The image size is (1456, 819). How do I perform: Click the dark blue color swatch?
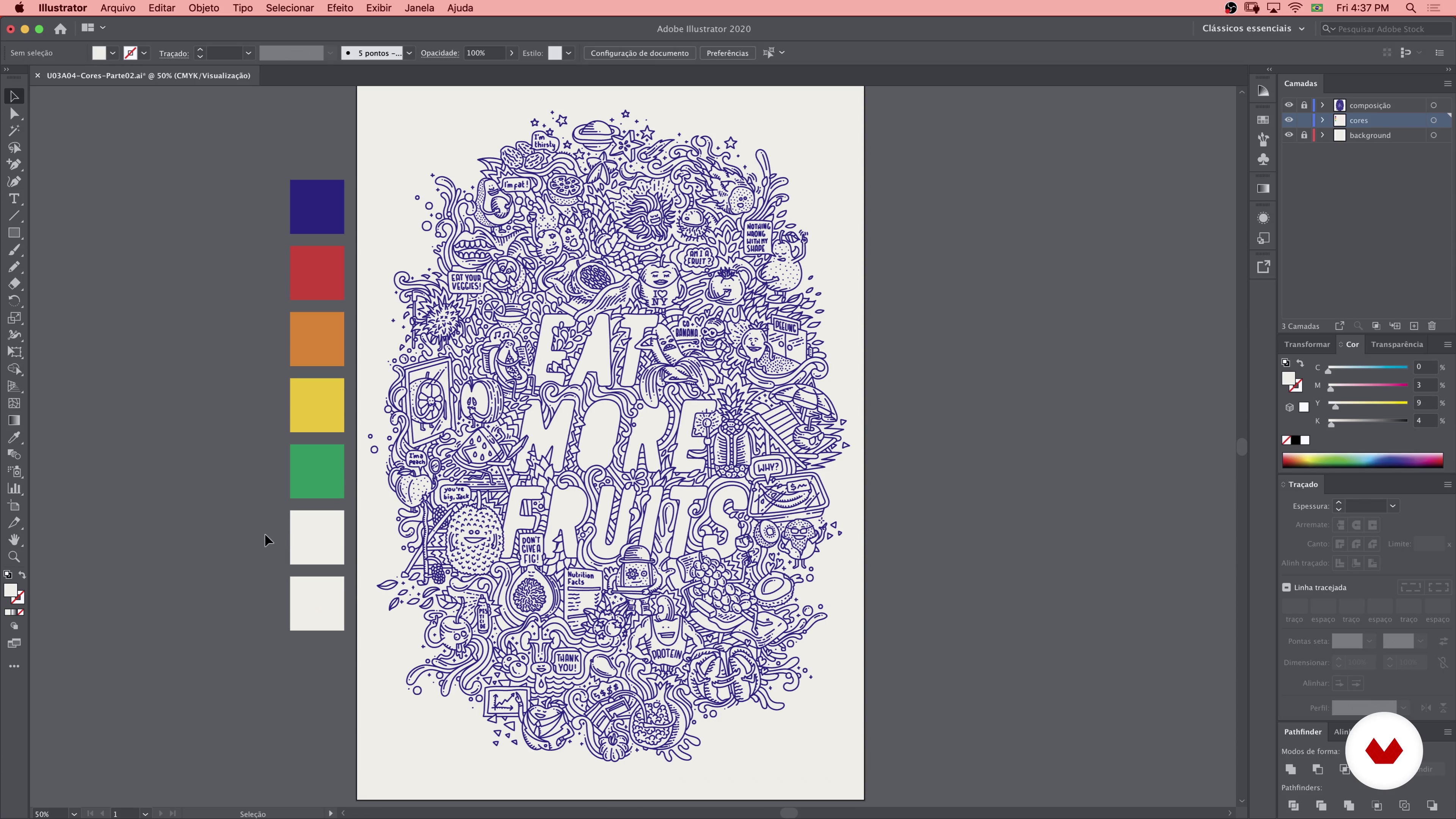click(x=317, y=207)
